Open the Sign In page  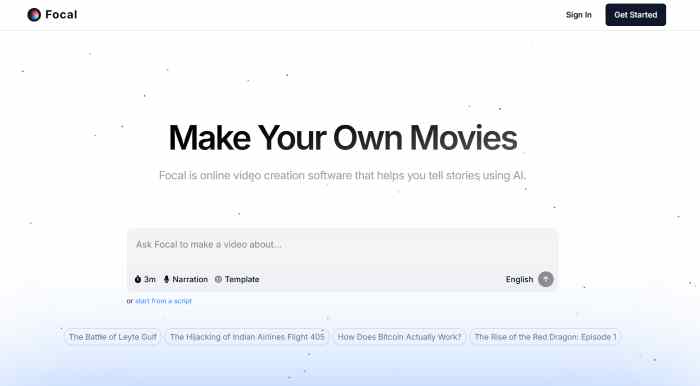point(579,15)
